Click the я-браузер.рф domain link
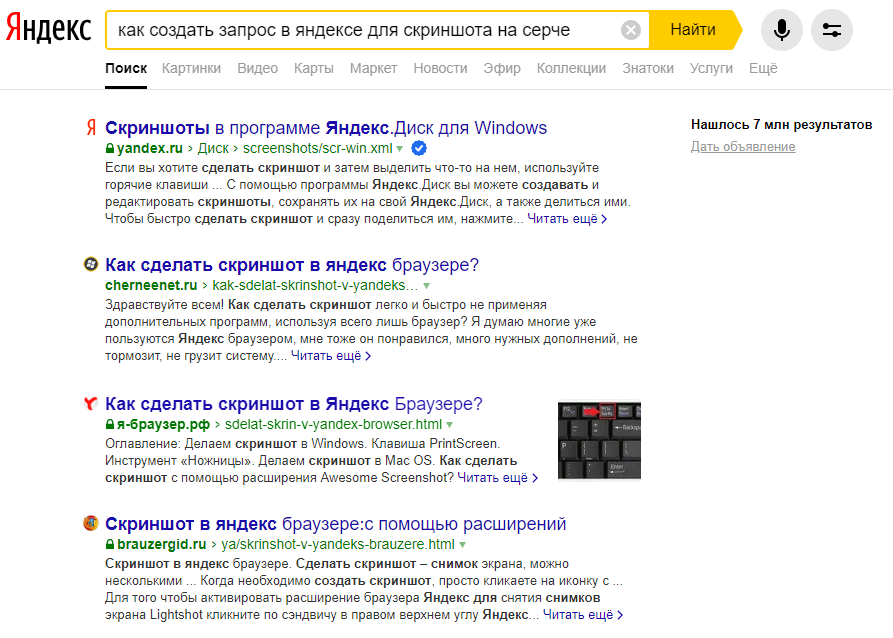Screen dimensions: 893x638 click(x=163, y=424)
